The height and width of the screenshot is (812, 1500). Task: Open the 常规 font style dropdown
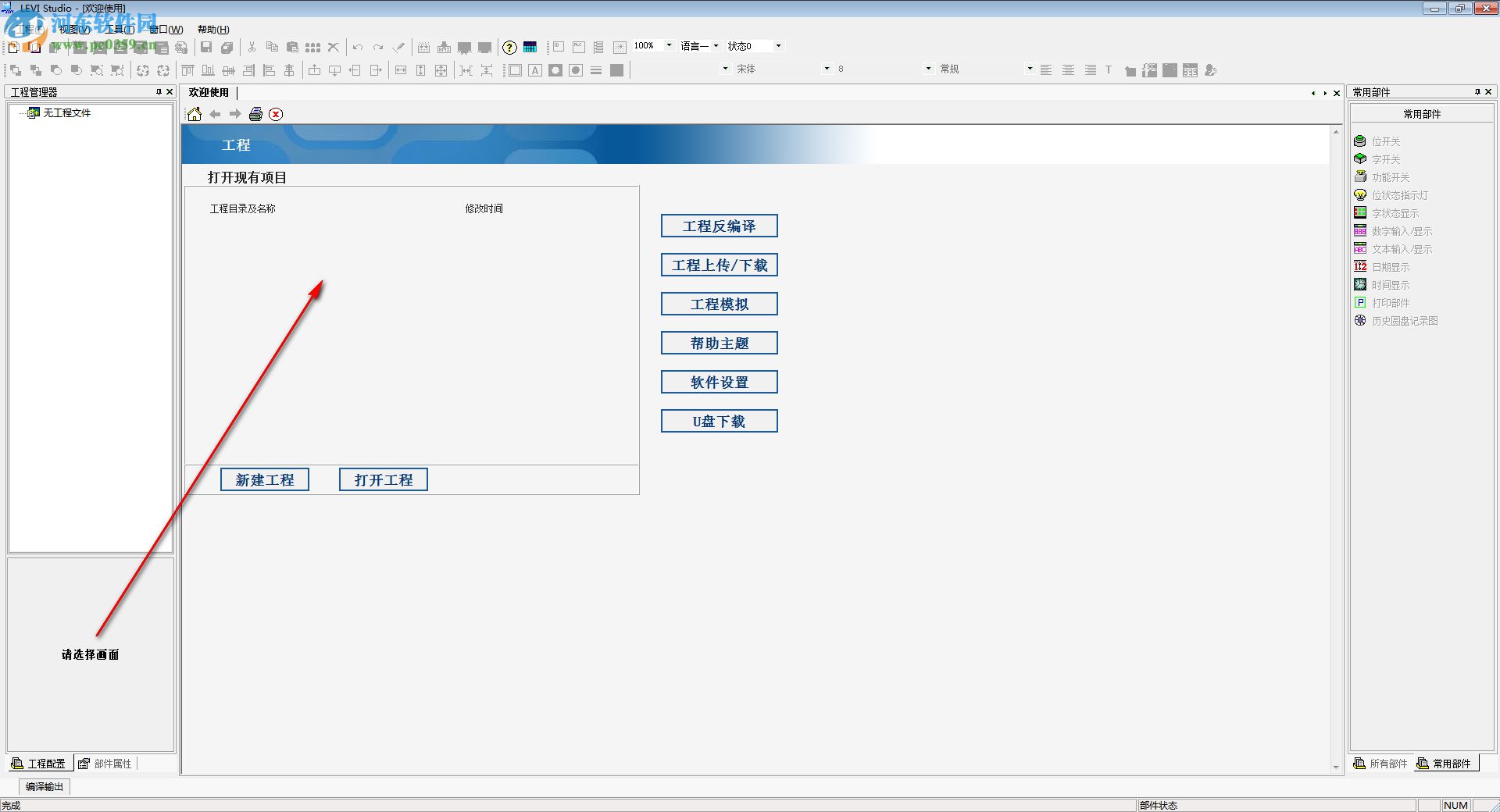pyautogui.click(x=1030, y=69)
